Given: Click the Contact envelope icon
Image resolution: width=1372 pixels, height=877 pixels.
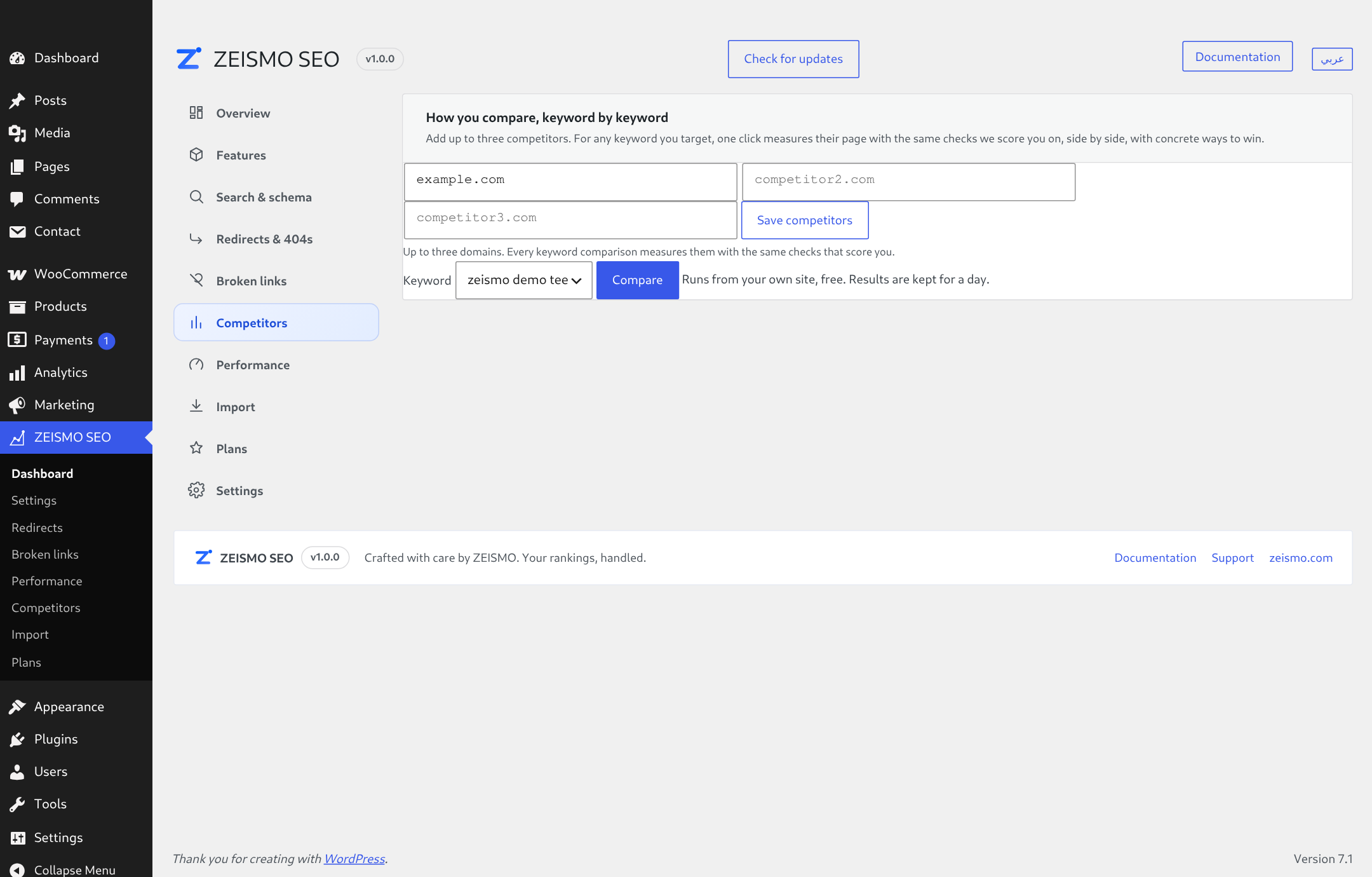Looking at the screenshot, I should click(17, 231).
